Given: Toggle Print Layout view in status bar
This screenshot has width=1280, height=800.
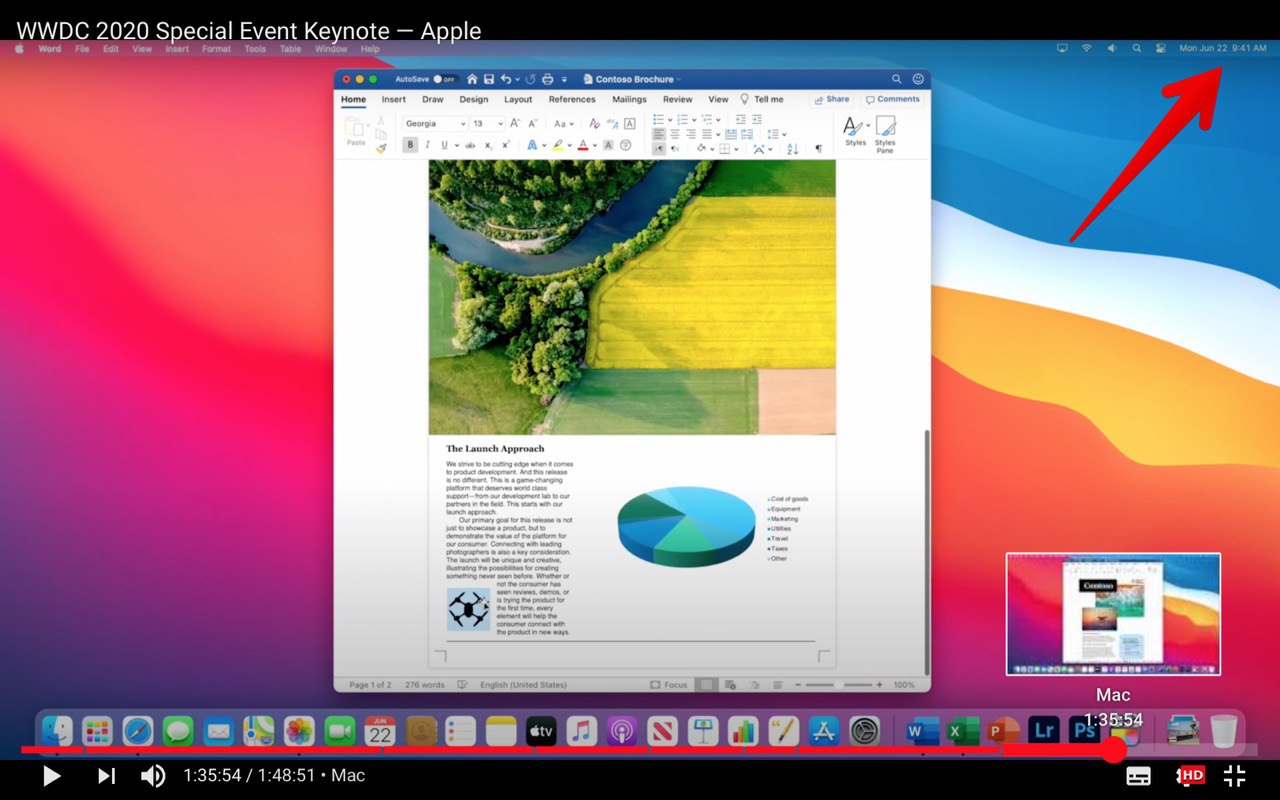Looking at the screenshot, I should click(x=706, y=685).
